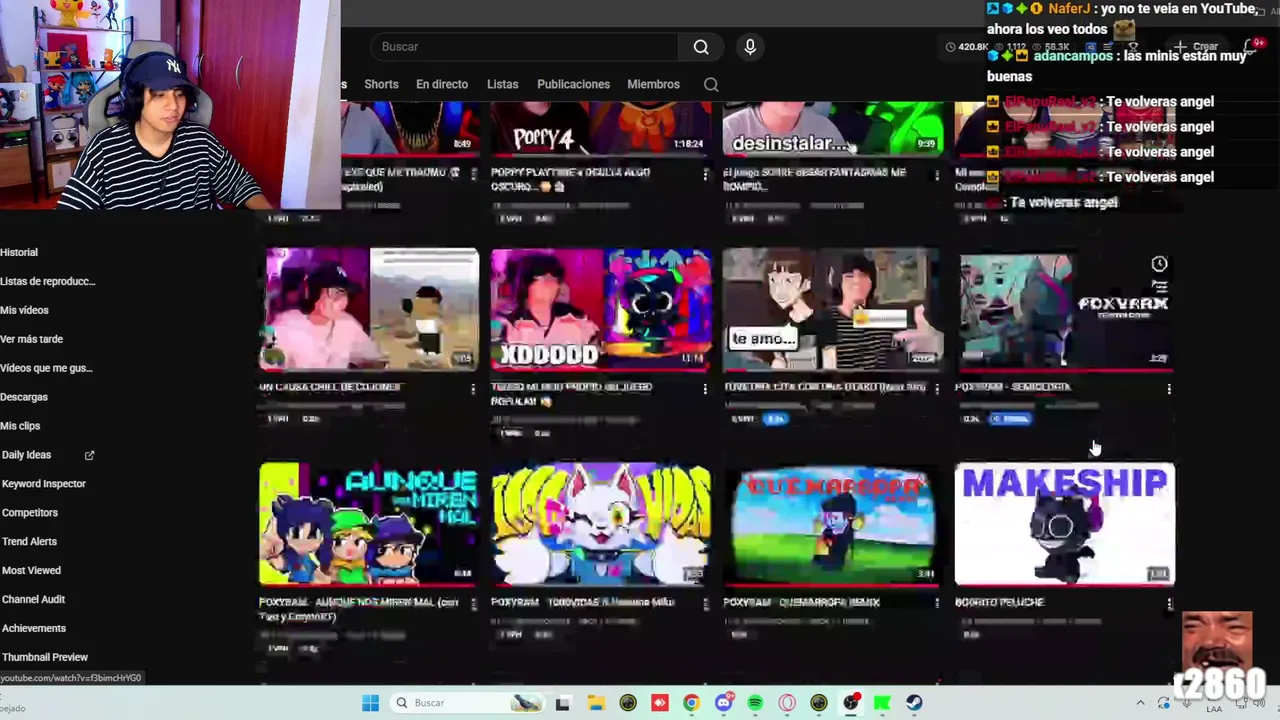This screenshot has height=720, width=1280.
Task: Open Daily Ideas in the sidebar
Action: pyautogui.click(x=26, y=455)
